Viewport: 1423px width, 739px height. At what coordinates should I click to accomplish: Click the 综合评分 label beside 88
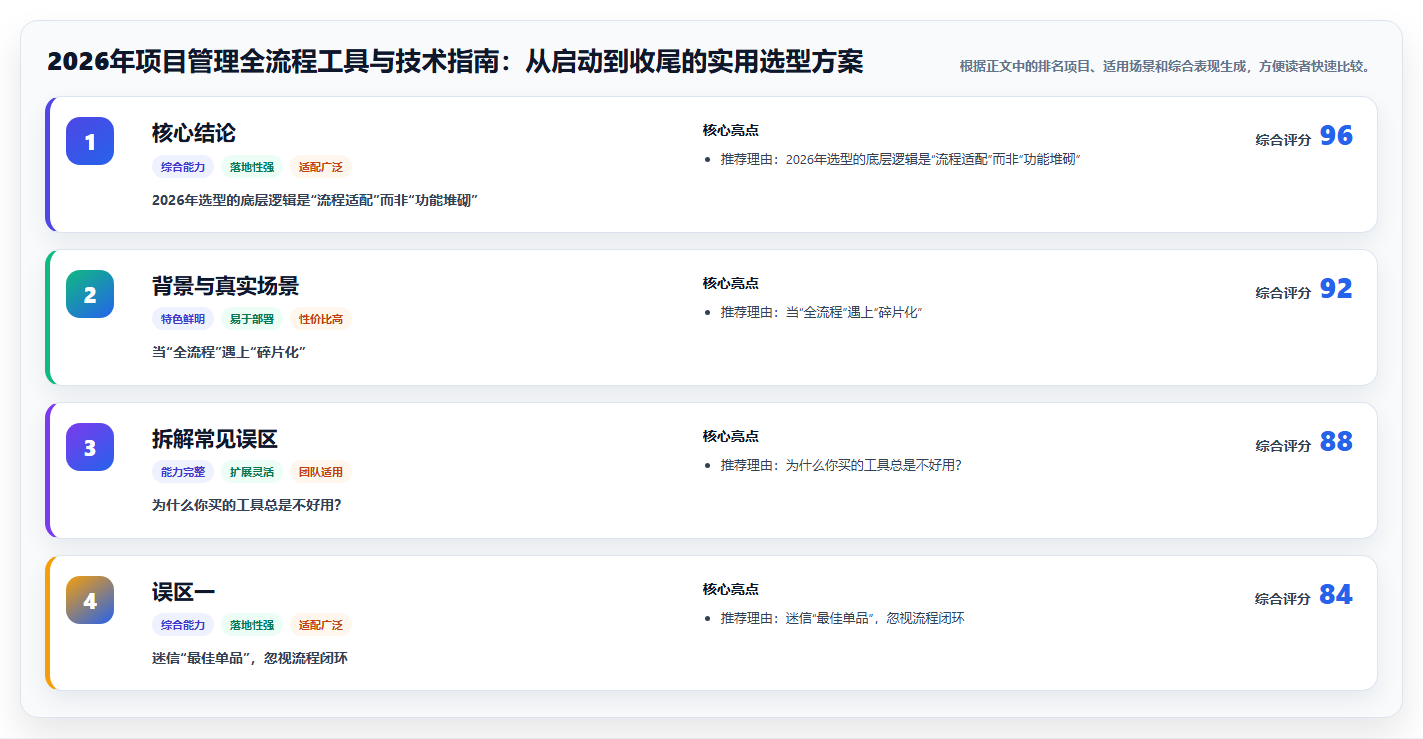pyautogui.click(x=1283, y=446)
